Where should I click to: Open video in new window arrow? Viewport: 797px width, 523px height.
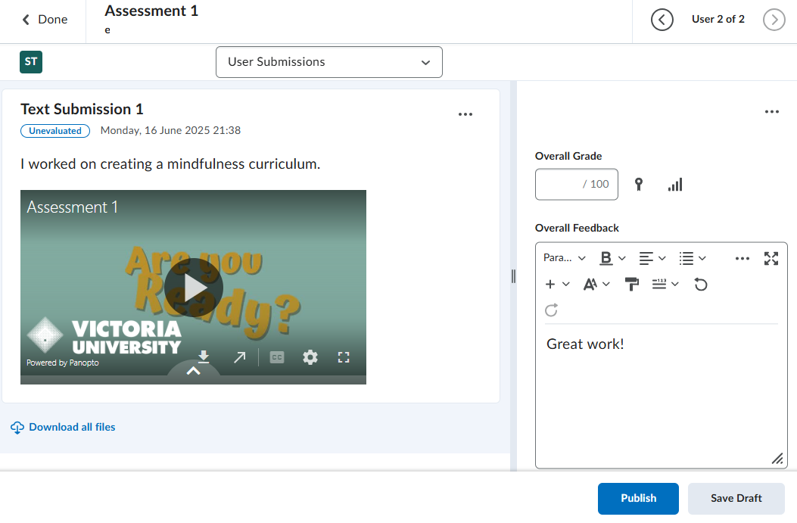click(239, 357)
